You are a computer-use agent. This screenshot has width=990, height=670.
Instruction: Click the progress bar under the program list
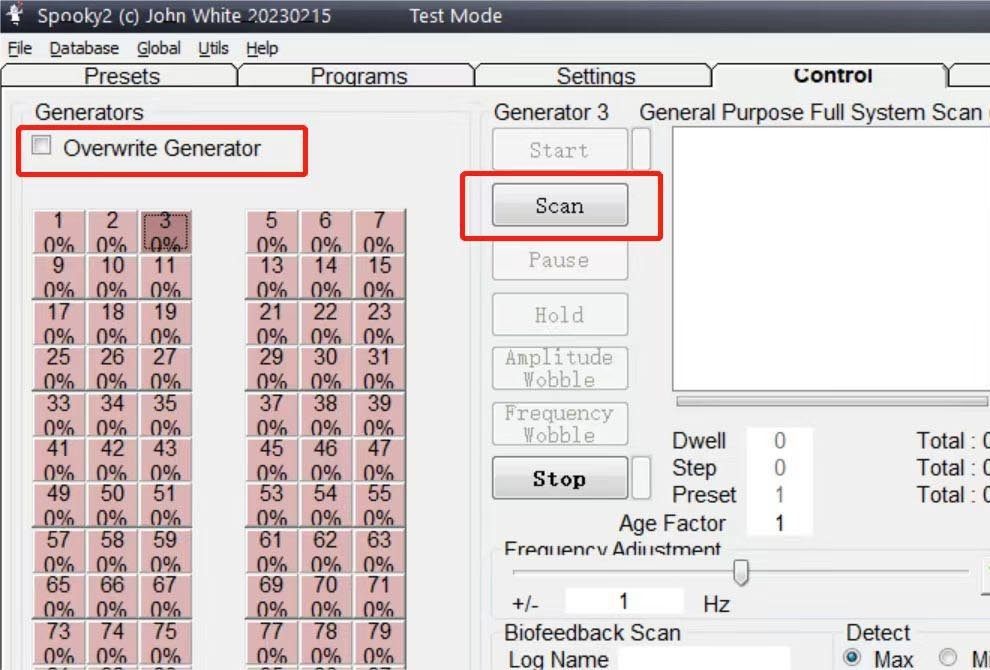[831, 401]
